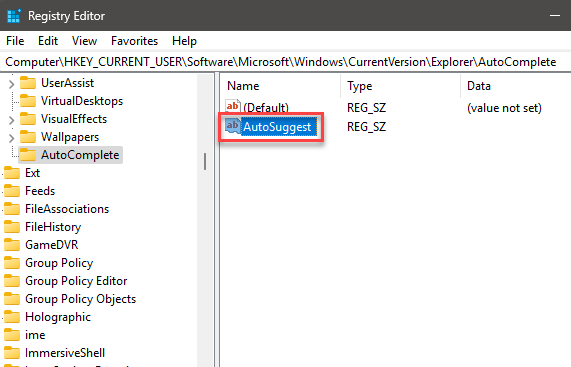Select the Holographic key label
571x367 pixels.
[58, 317]
